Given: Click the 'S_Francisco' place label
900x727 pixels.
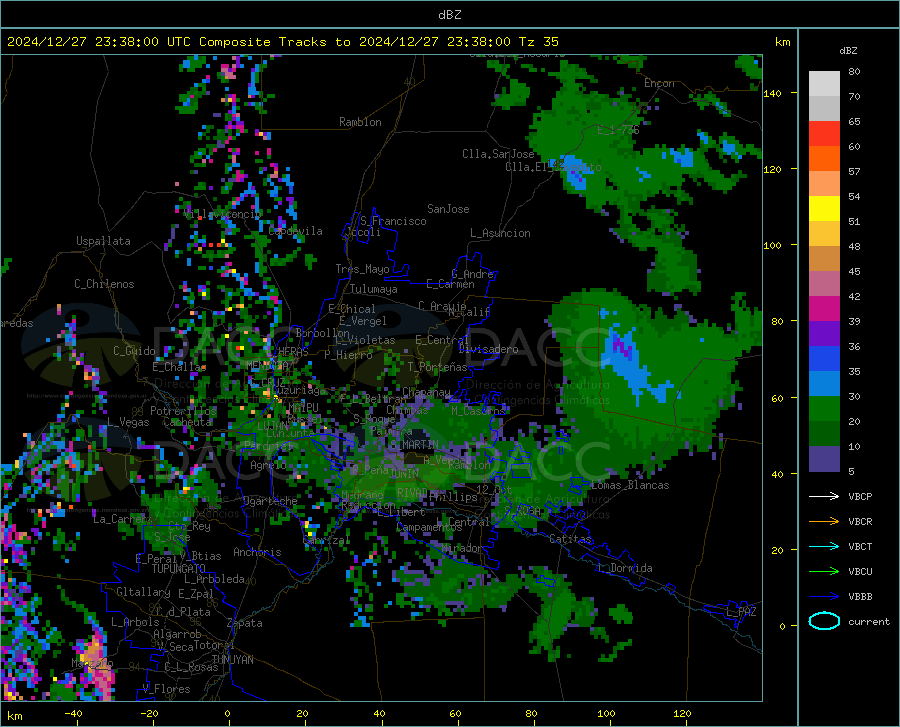Looking at the screenshot, I should point(393,221).
